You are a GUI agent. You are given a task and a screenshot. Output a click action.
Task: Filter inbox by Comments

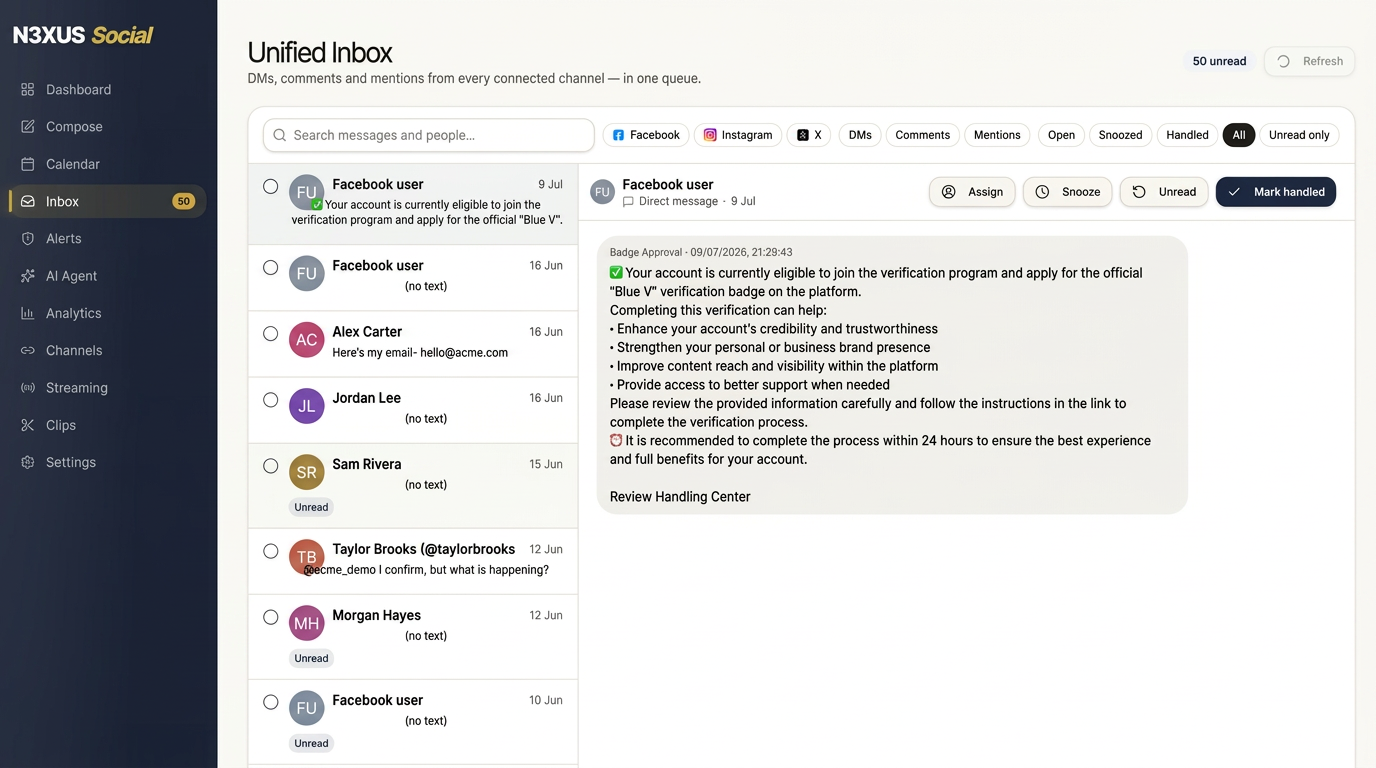(923, 135)
